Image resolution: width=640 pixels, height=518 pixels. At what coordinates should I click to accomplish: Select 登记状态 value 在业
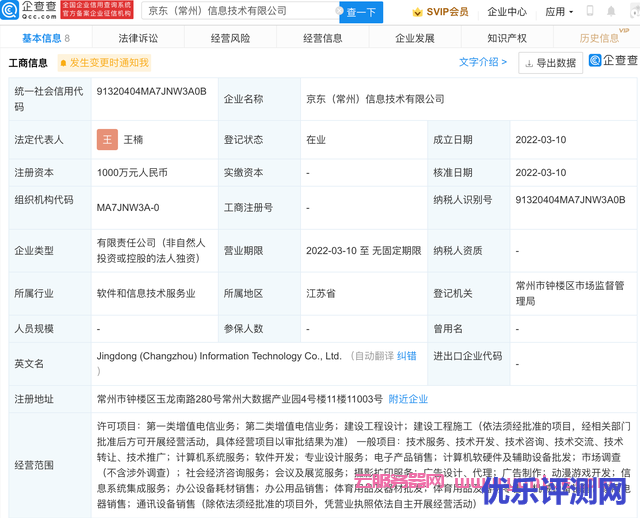[x=316, y=140]
